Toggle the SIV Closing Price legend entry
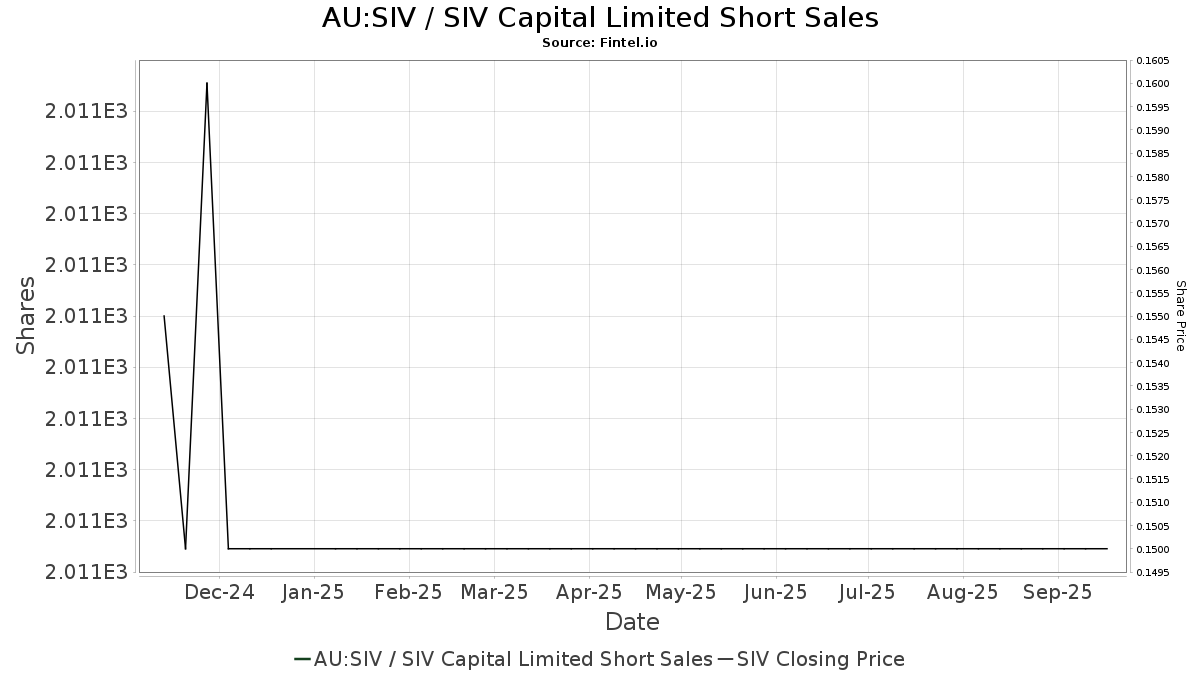This screenshot has width=1200, height=675. [x=811, y=659]
